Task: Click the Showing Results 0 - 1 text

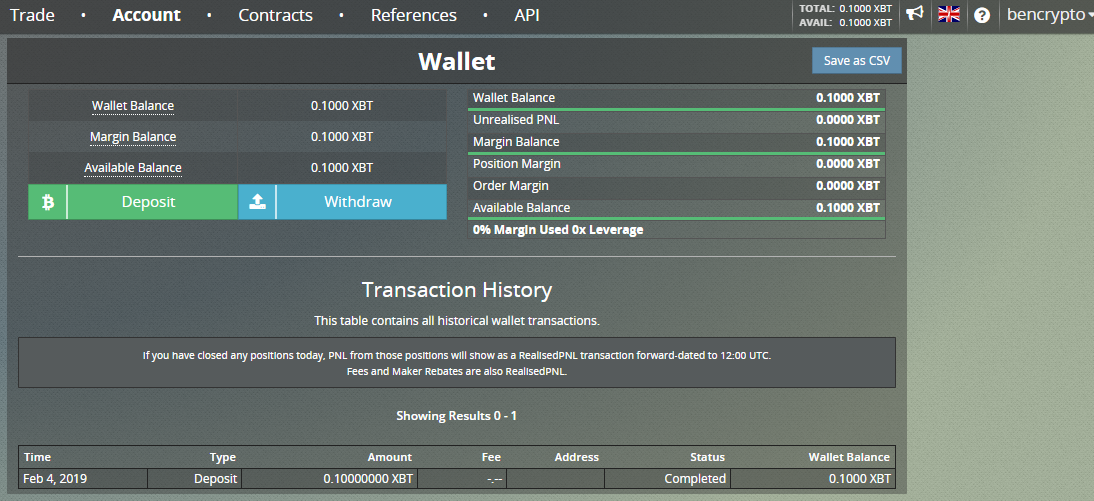Action: [x=456, y=416]
